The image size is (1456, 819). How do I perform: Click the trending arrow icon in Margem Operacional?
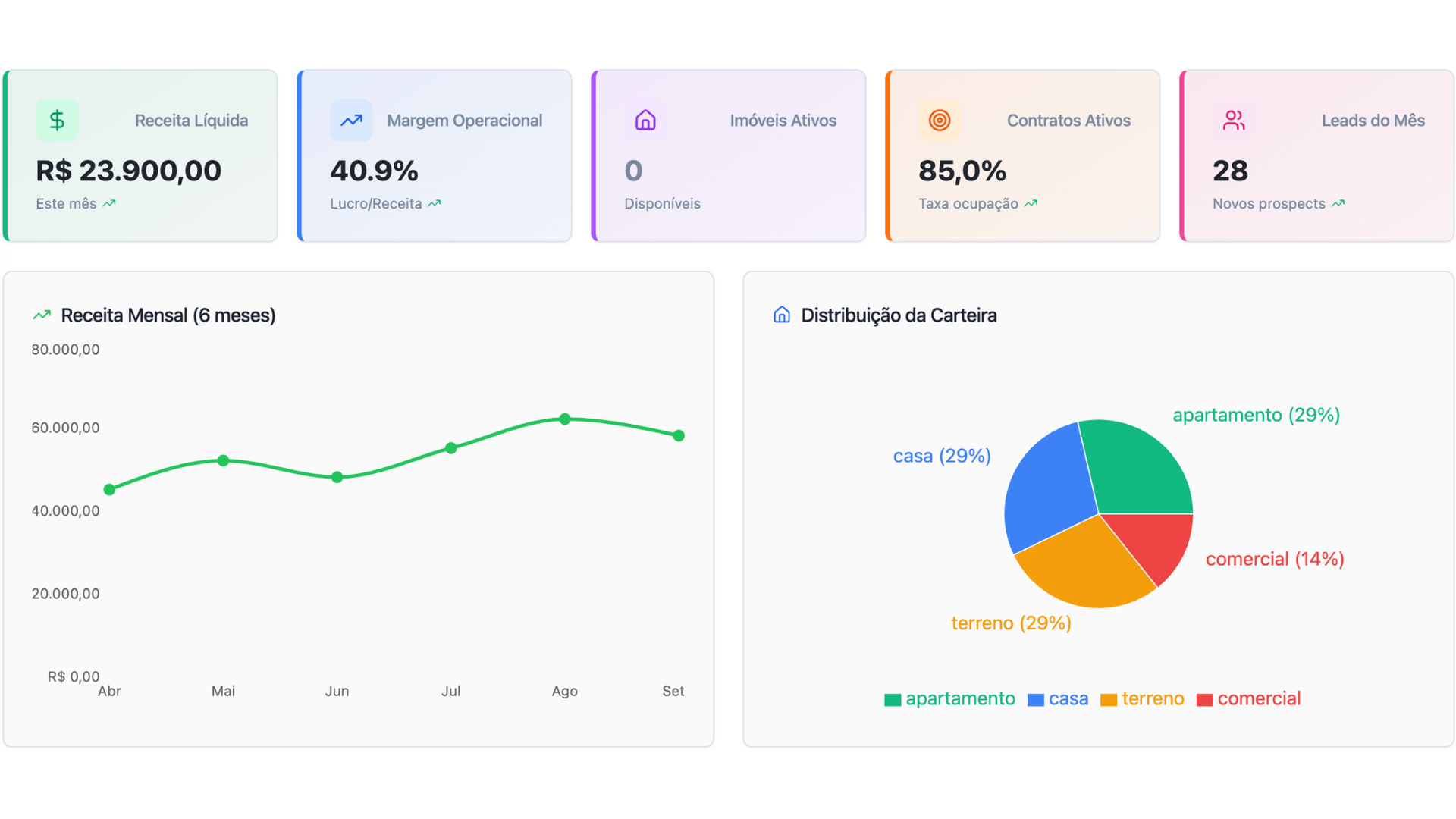[351, 120]
